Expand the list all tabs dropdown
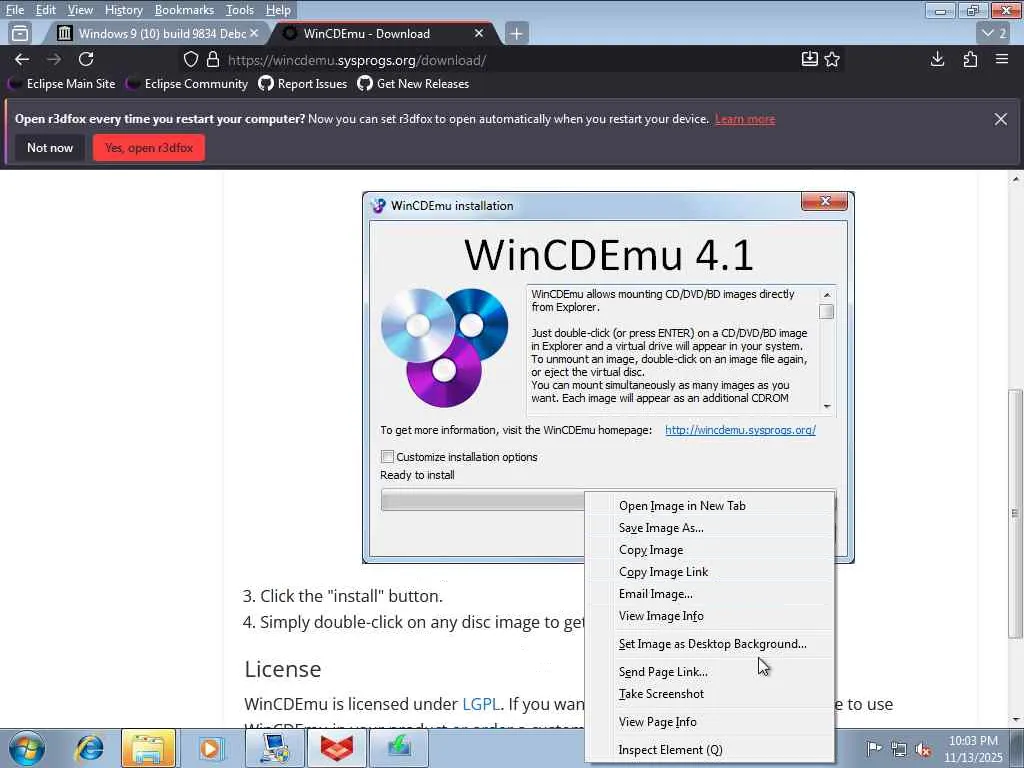Screen dimensions: 1024x768 coord(995,33)
